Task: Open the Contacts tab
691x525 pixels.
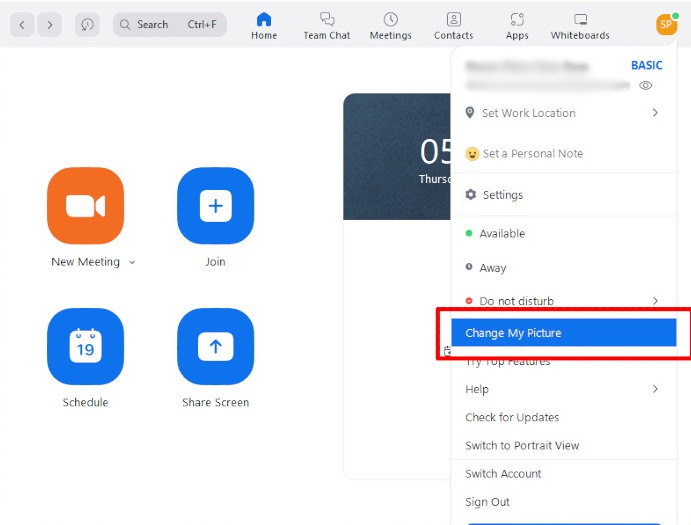Action: point(453,26)
